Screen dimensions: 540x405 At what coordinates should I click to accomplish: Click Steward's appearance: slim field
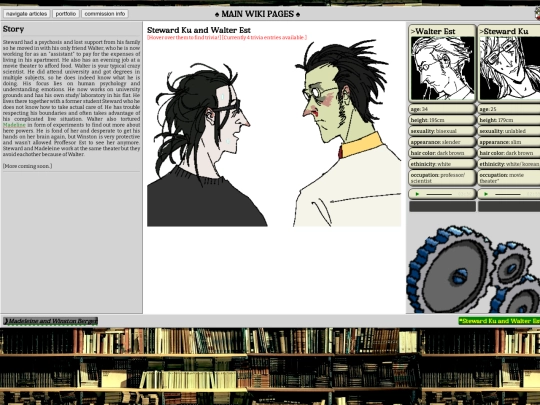point(509,142)
